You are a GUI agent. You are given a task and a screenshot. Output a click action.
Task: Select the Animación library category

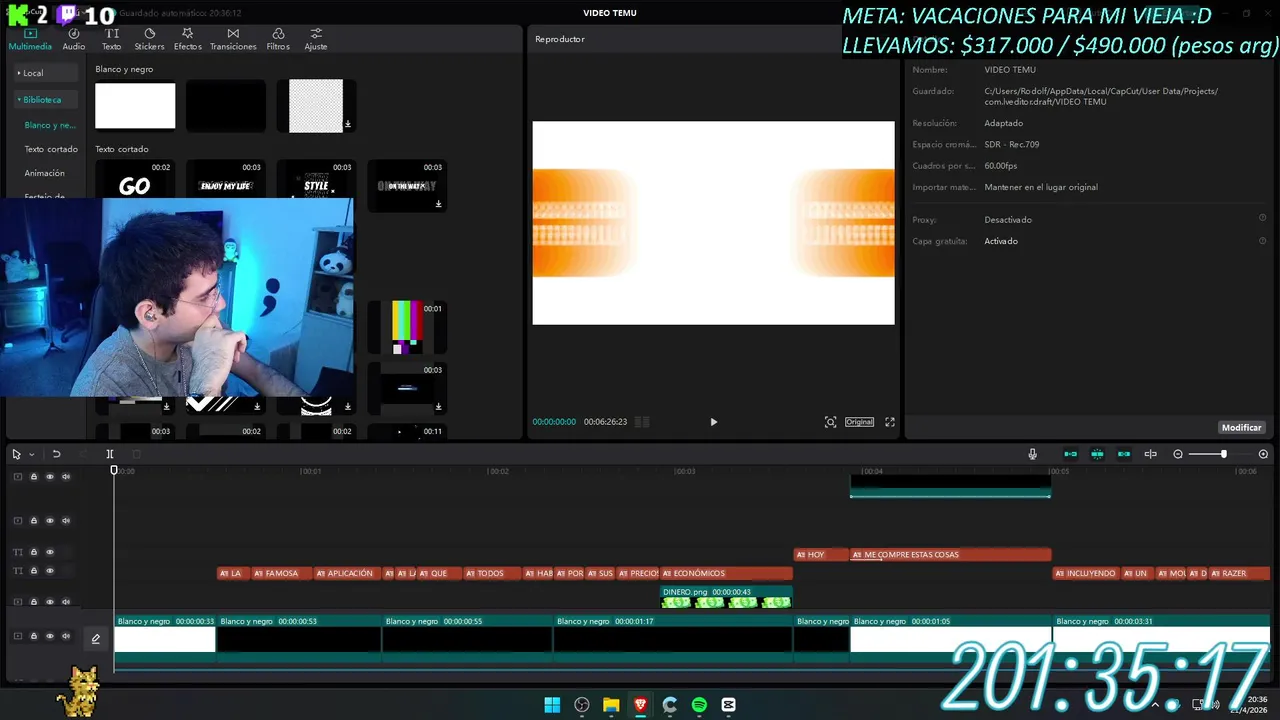45,173
